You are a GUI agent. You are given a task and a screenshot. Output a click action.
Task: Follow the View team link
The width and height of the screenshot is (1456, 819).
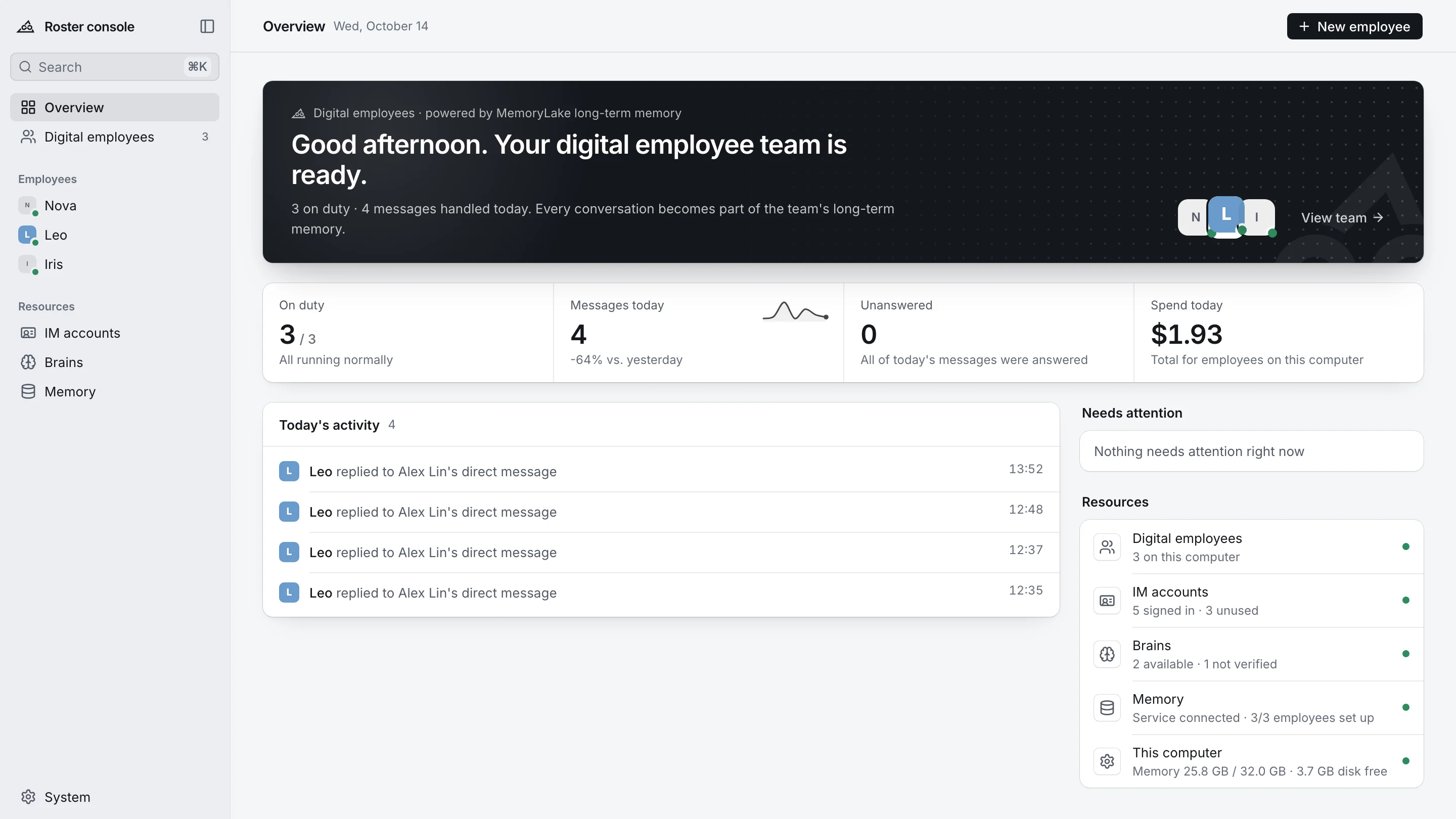coord(1342,217)
